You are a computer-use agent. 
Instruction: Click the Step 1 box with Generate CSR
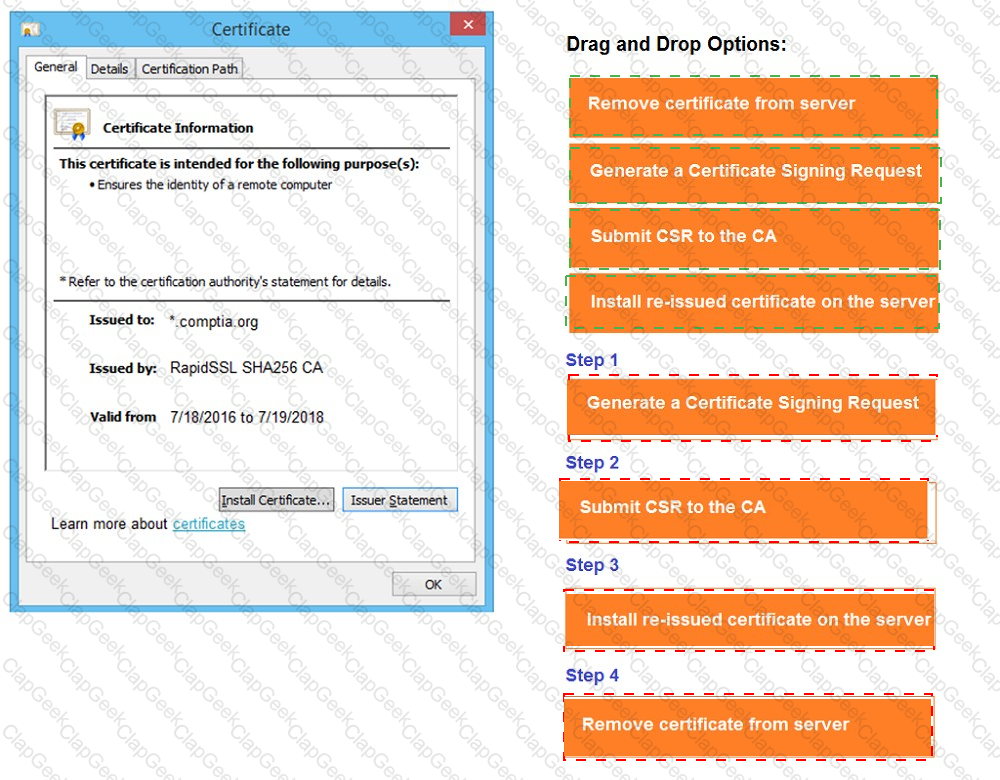click(751, 405)
